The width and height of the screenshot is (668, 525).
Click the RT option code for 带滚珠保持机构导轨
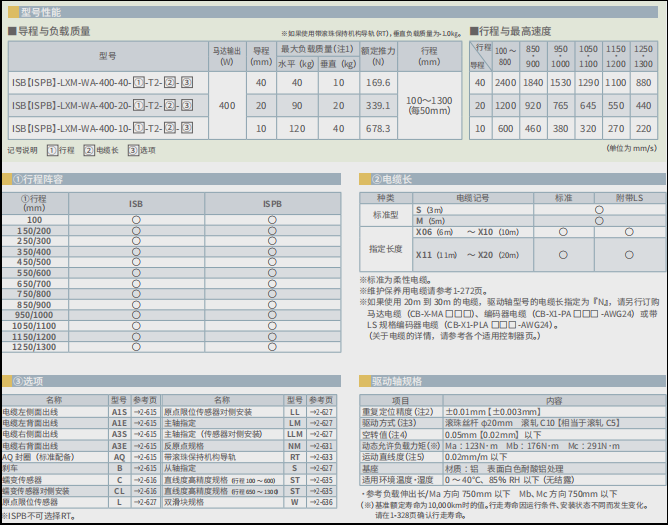coord(294,457)
